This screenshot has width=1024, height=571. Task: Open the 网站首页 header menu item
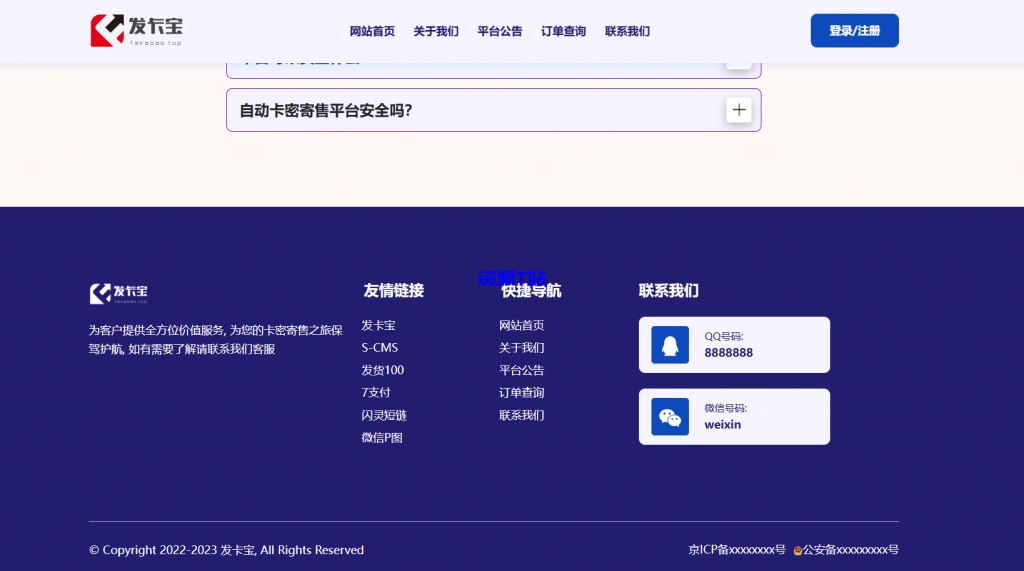coord(372,31)
